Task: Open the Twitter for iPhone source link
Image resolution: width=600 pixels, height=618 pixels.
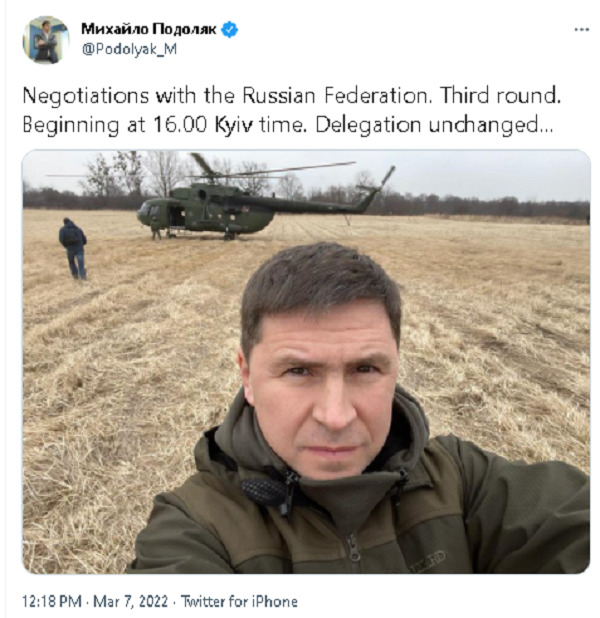Action: pyautogui.click(x=239, y=601)
